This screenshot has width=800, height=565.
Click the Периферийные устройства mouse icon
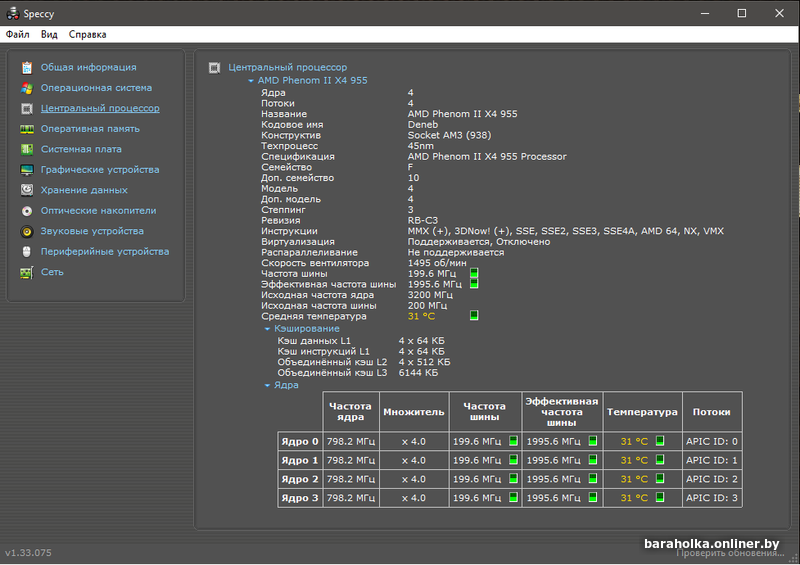point(27,252)
